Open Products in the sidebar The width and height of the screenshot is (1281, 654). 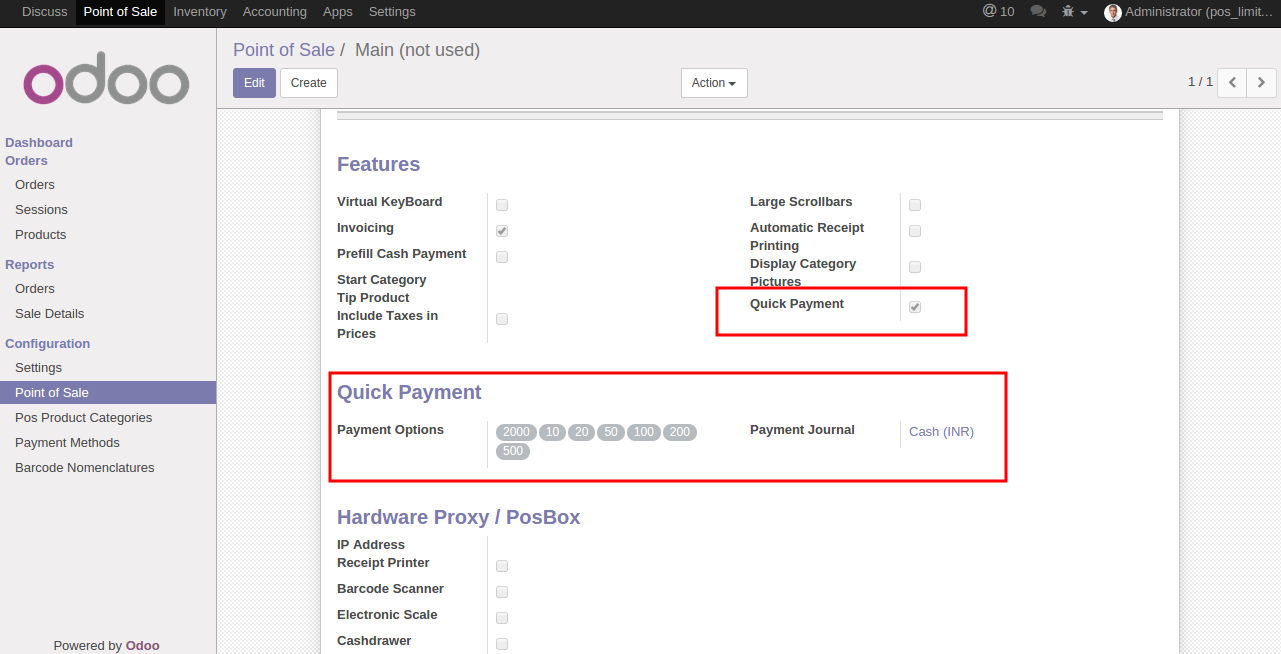(x=40, y=235)
